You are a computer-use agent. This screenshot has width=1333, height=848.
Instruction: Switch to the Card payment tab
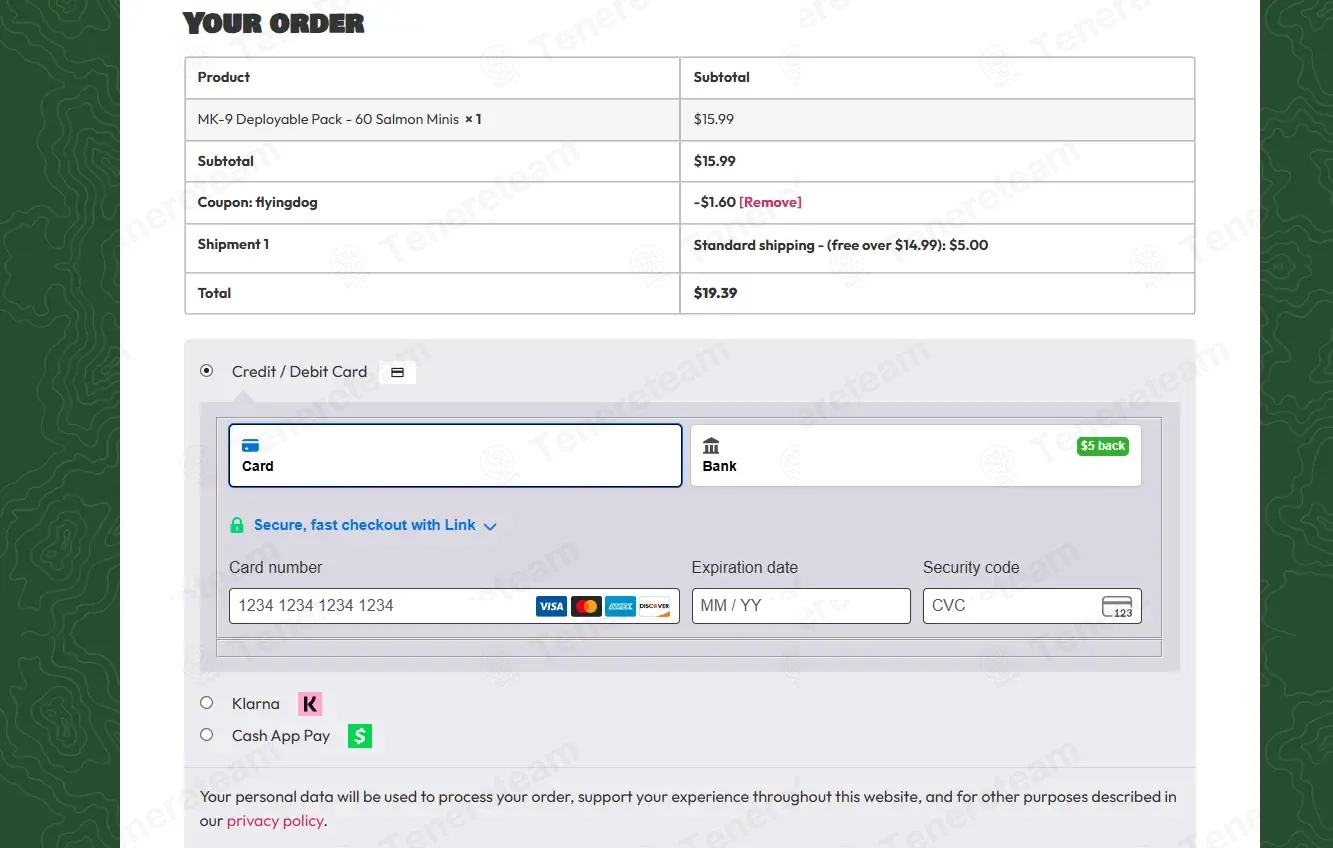tap(455, 456)
